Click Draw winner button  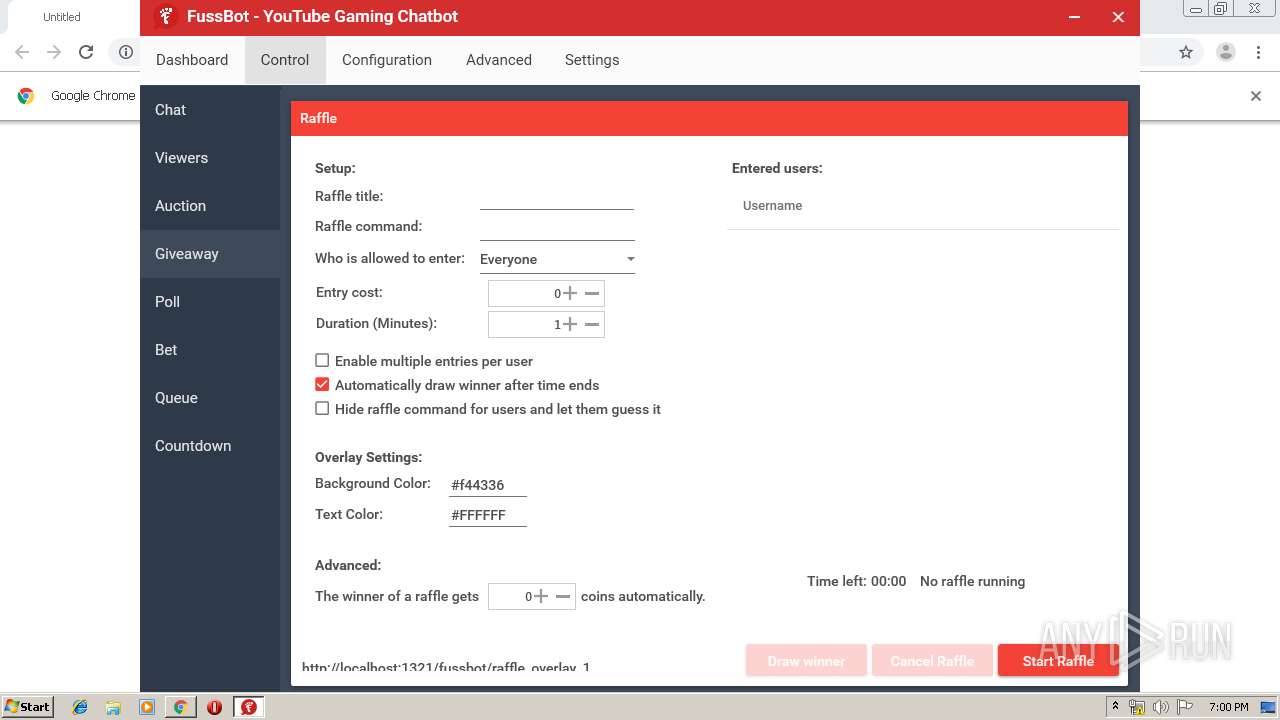[806, 661]
